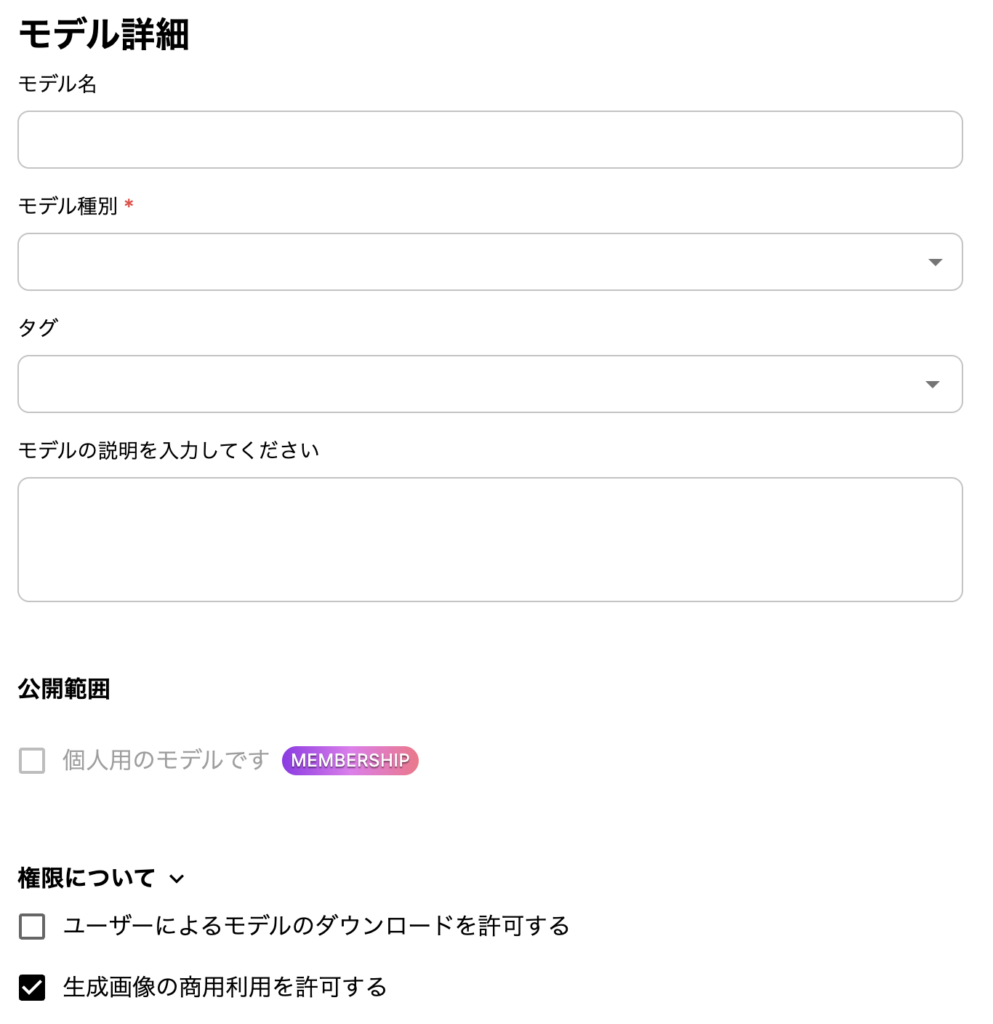
Task: Click the モデル種別 required field label
Action: click(68, 207)
